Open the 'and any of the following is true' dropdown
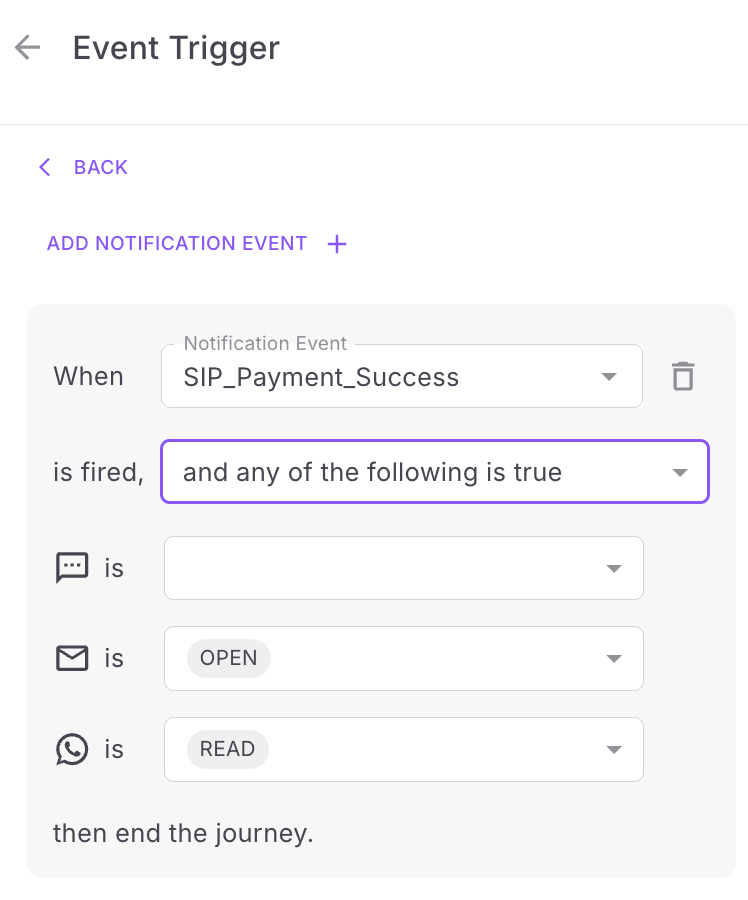Image resolution: width=748 pixels, height=900 pixels. 435,472
